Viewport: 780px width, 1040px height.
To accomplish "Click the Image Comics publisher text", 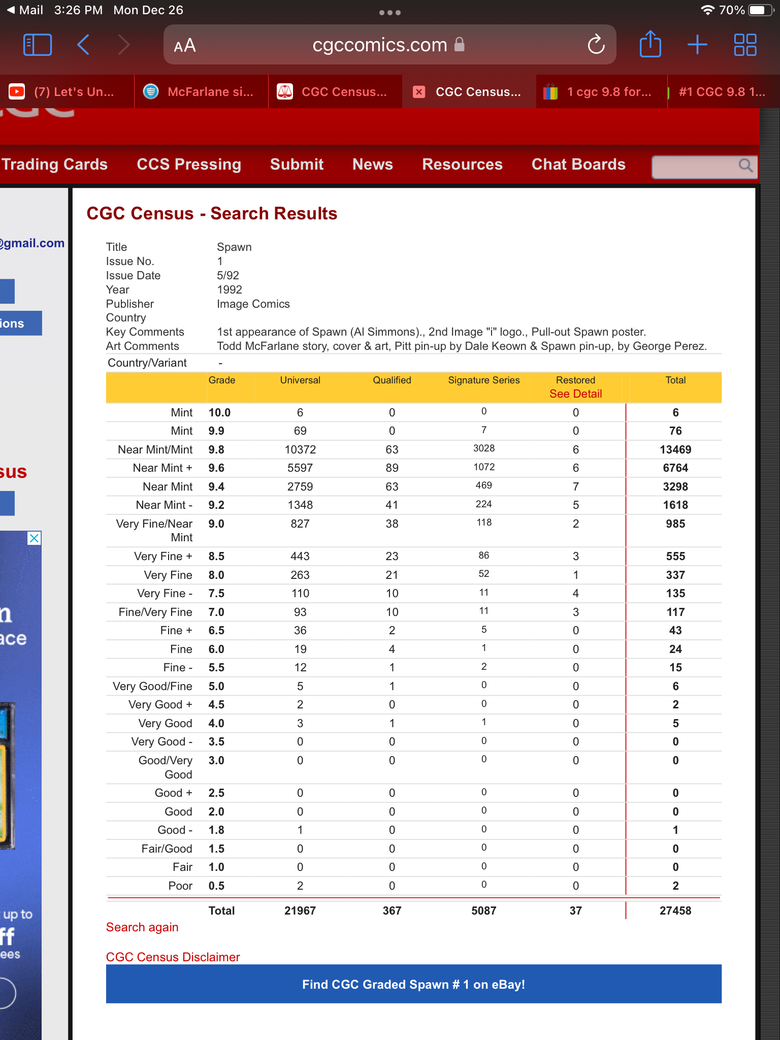I will [x=253, y=304].
